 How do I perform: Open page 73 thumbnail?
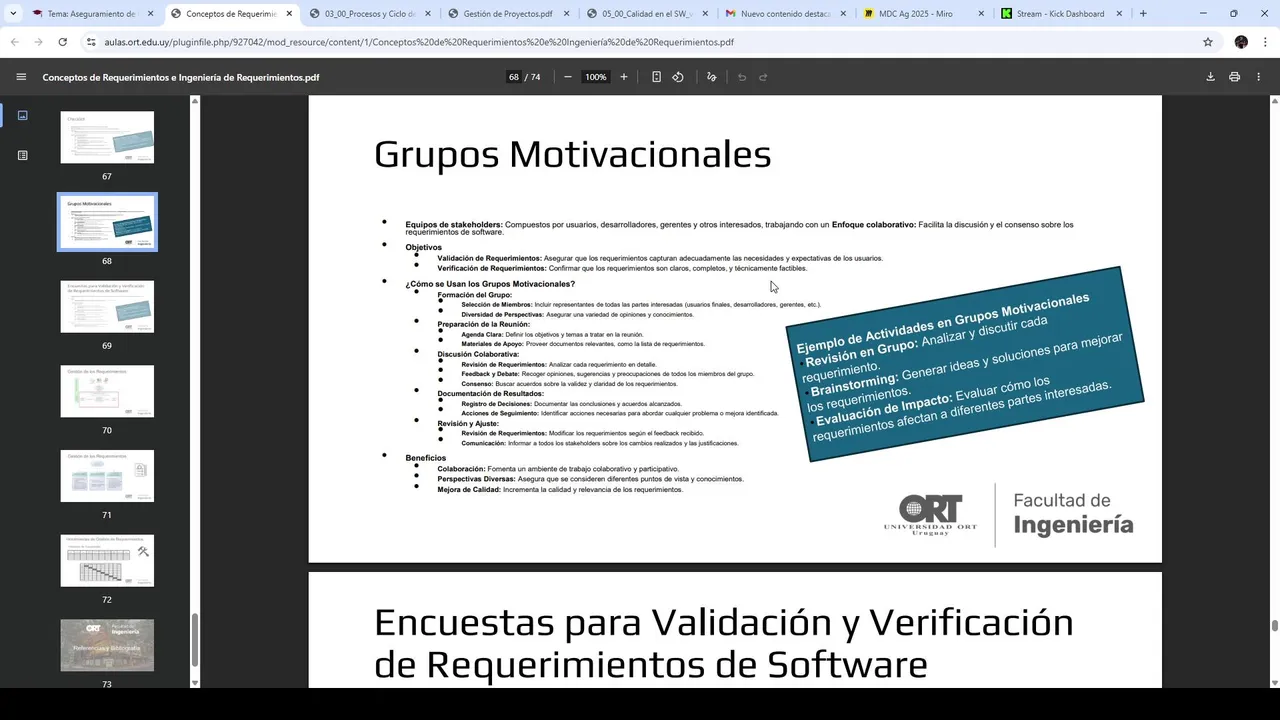pyautogui.click(x=107, y=645)
